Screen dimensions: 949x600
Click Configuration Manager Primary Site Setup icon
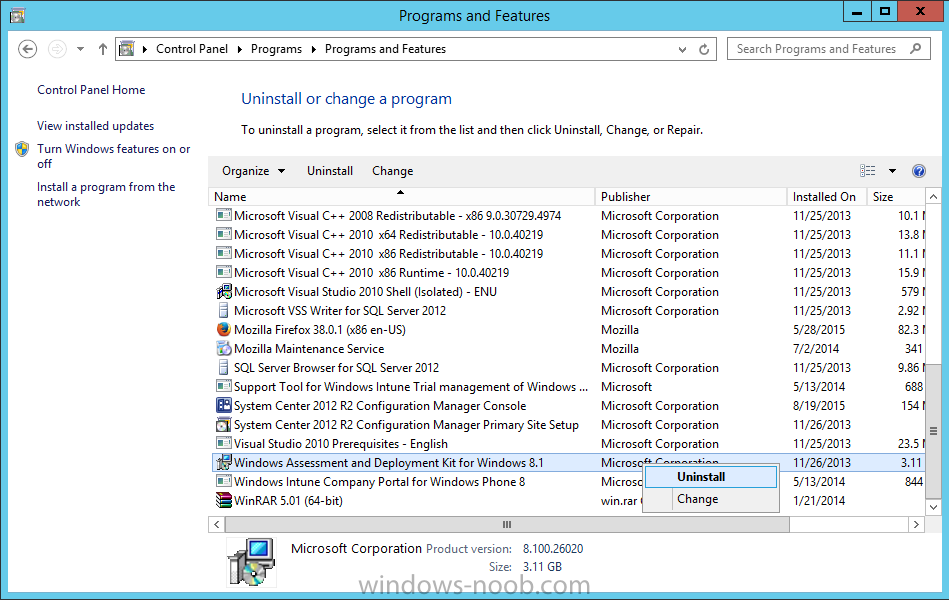[223, 424]
